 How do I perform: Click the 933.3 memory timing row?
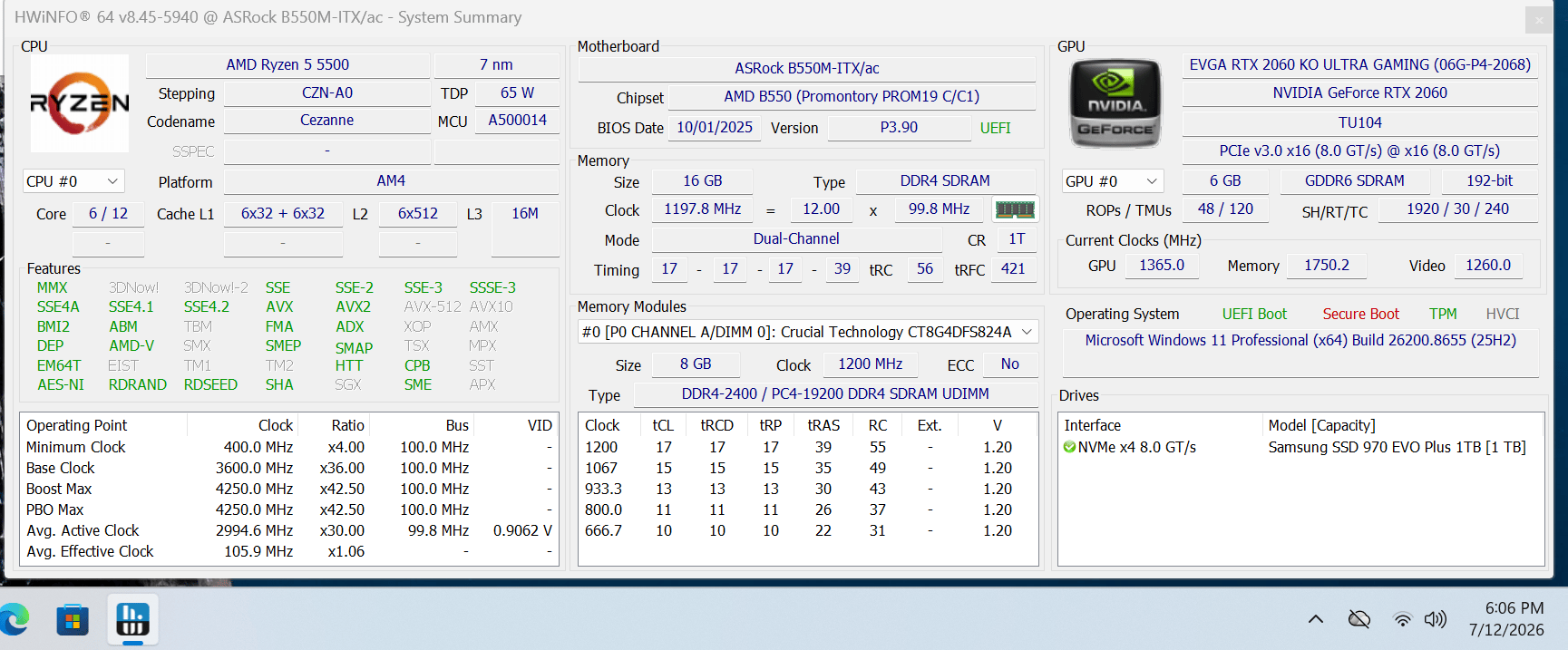pyautogui.click(x=807, y=489)
